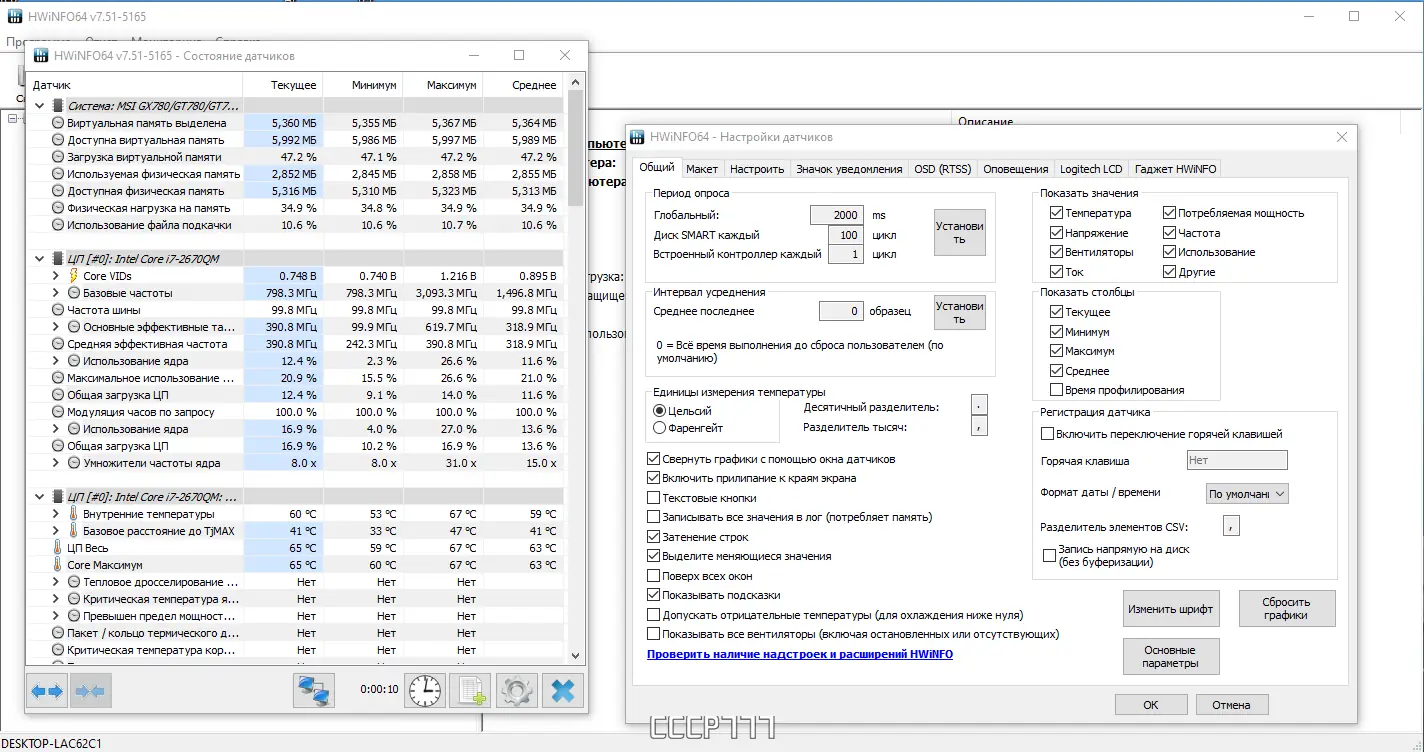Click the Основные параметры button
This screenshot has width=1424, height=752.
tap(1171, 657)
